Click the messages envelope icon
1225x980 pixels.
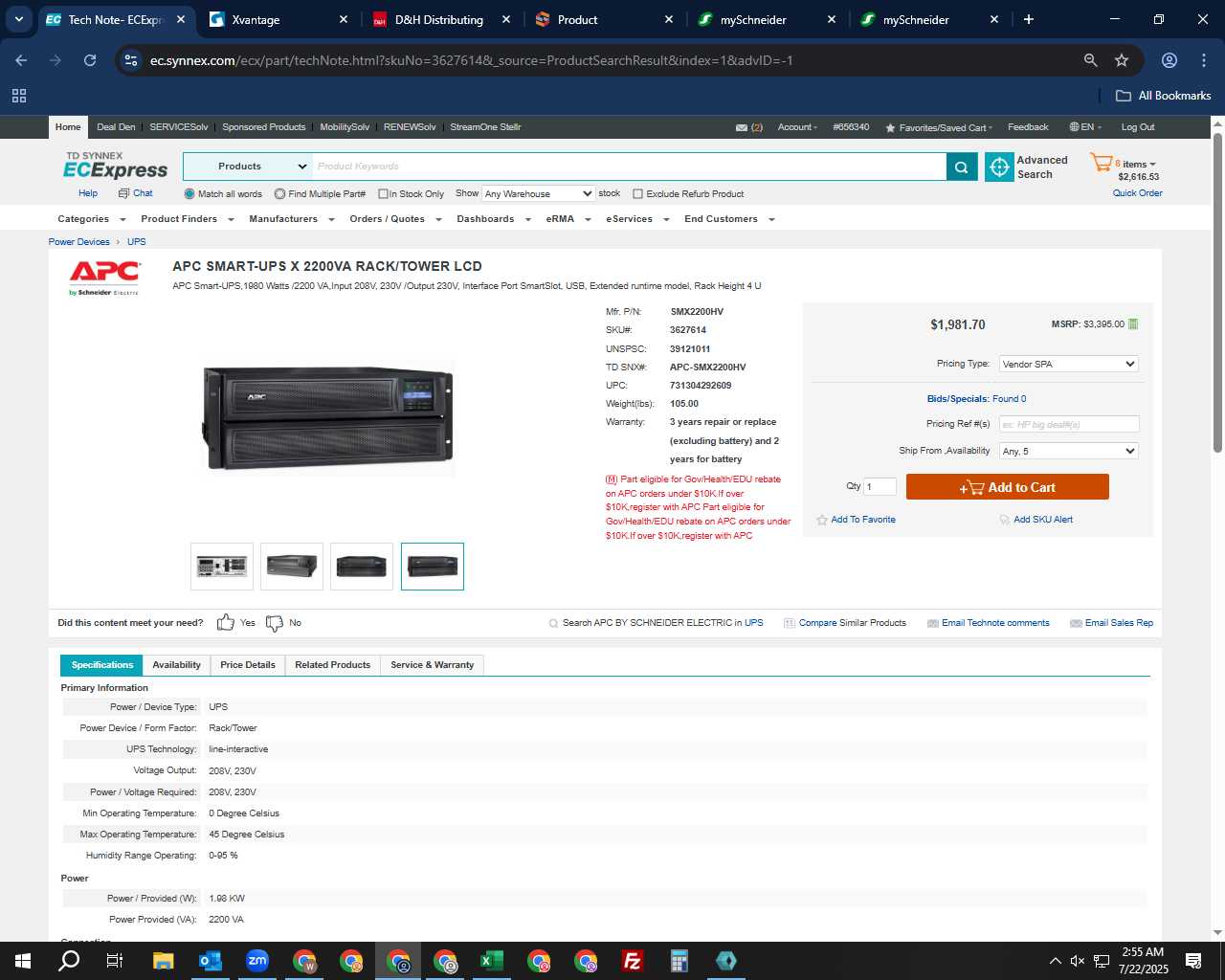(741, 127)
